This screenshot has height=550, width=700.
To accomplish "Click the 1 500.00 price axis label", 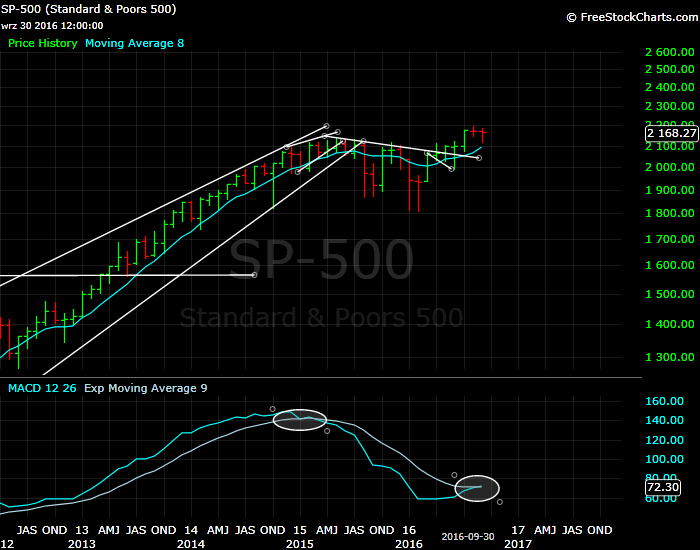I will 670,294.
